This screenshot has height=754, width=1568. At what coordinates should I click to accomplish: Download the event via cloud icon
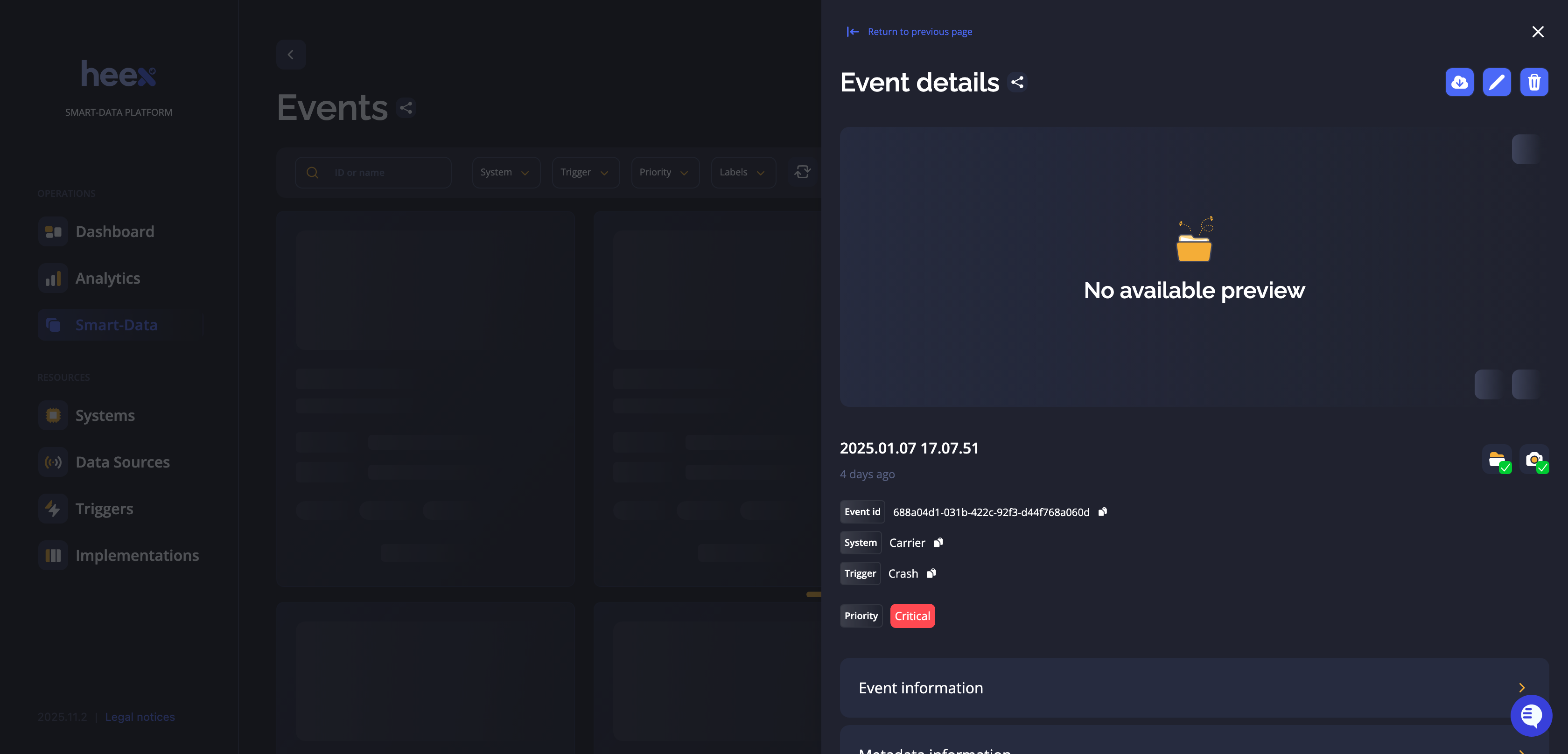coord(1459,82)
